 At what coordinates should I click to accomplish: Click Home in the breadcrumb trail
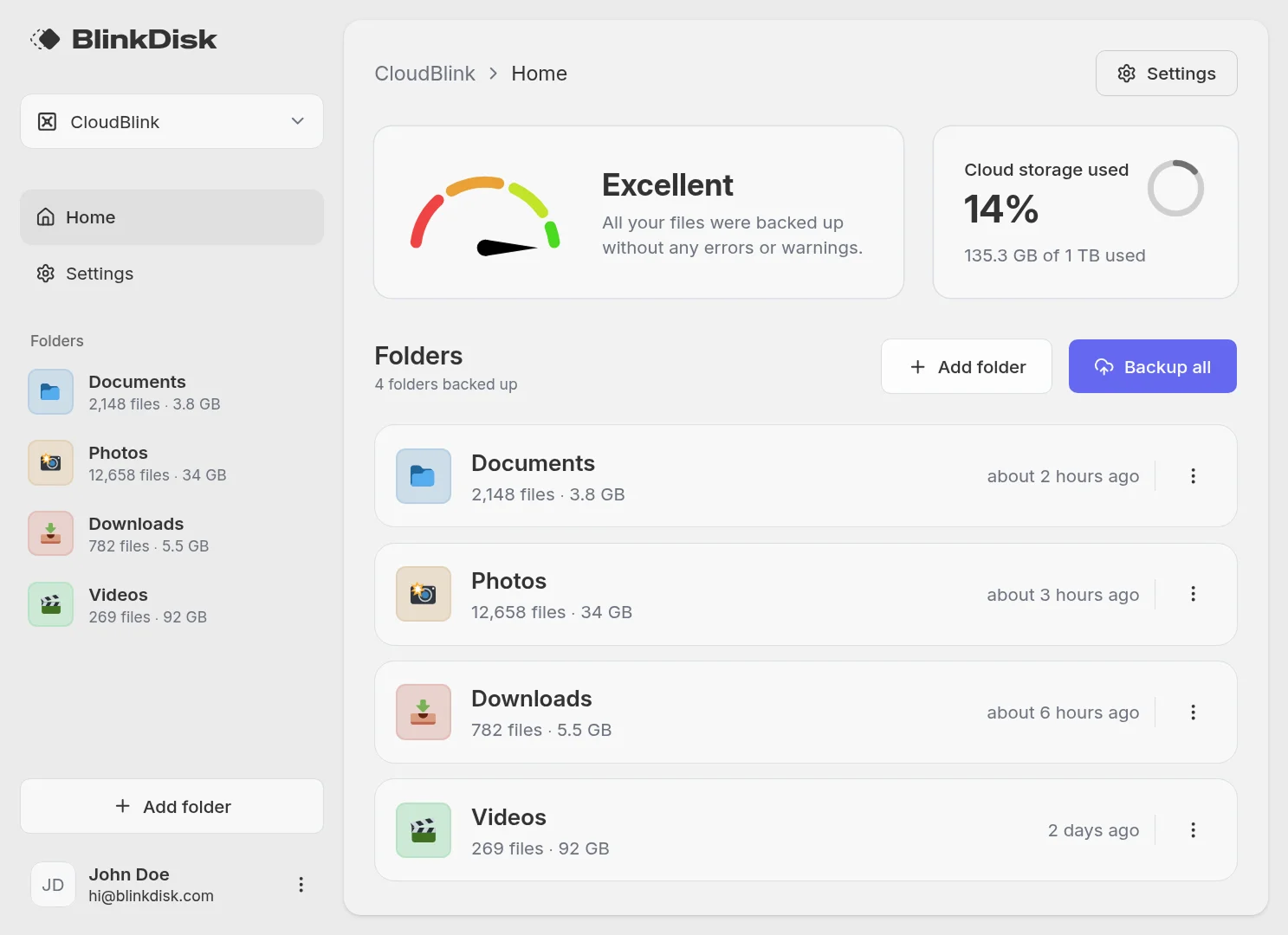click(x=538, y=73)
